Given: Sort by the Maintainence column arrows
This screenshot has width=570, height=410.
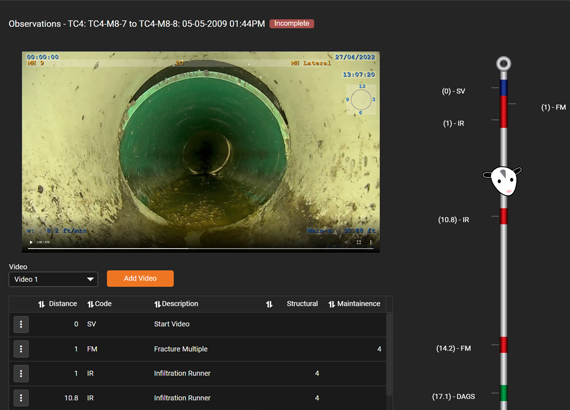Looking at the screenshot, I should tap(332, 304).
